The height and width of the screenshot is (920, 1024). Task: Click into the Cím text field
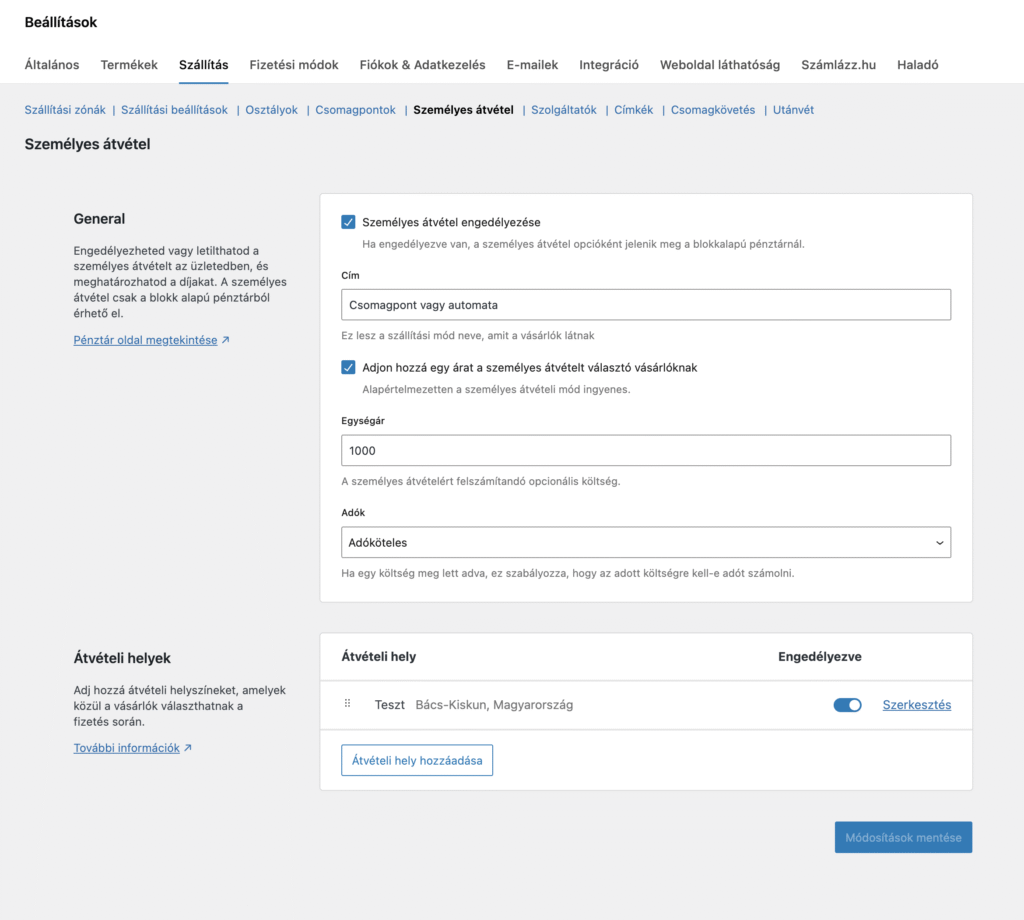645,305
